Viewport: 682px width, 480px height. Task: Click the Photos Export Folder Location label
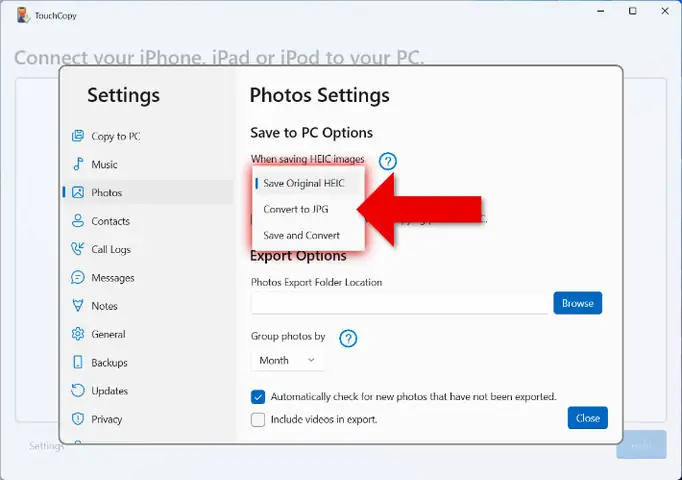pyautogui.click(x=316, y=282)
